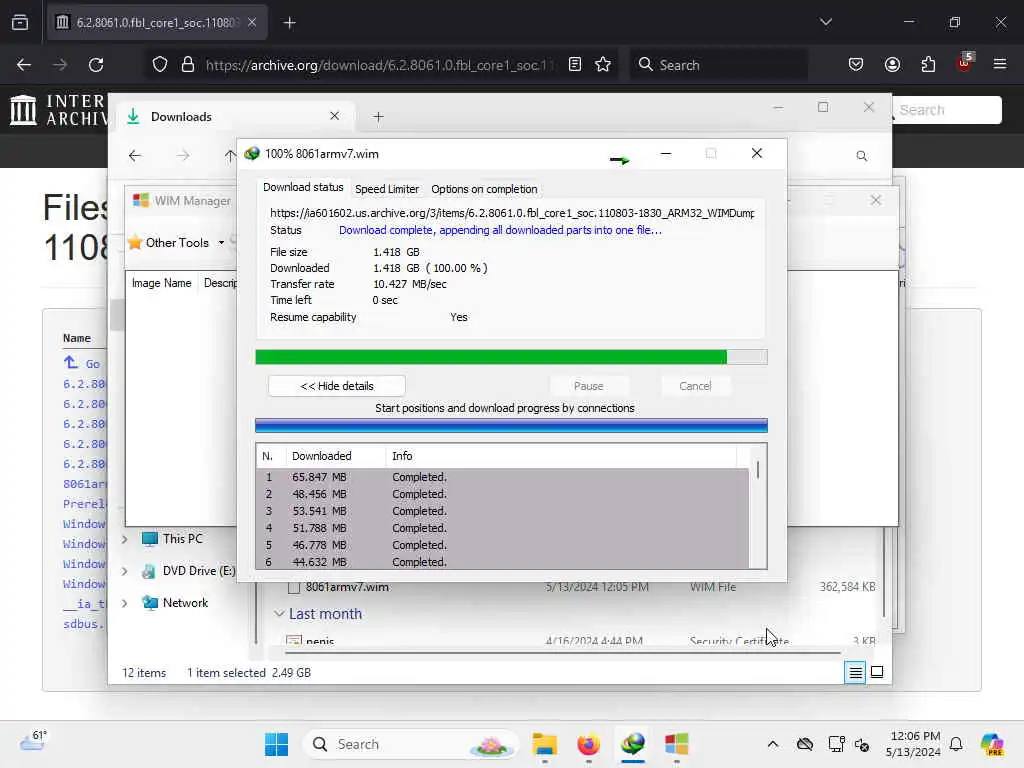This screenshot has height=768, width=1024.
Task: Click the uBlock Origin extension icon
Action: (x=964, y=63)
